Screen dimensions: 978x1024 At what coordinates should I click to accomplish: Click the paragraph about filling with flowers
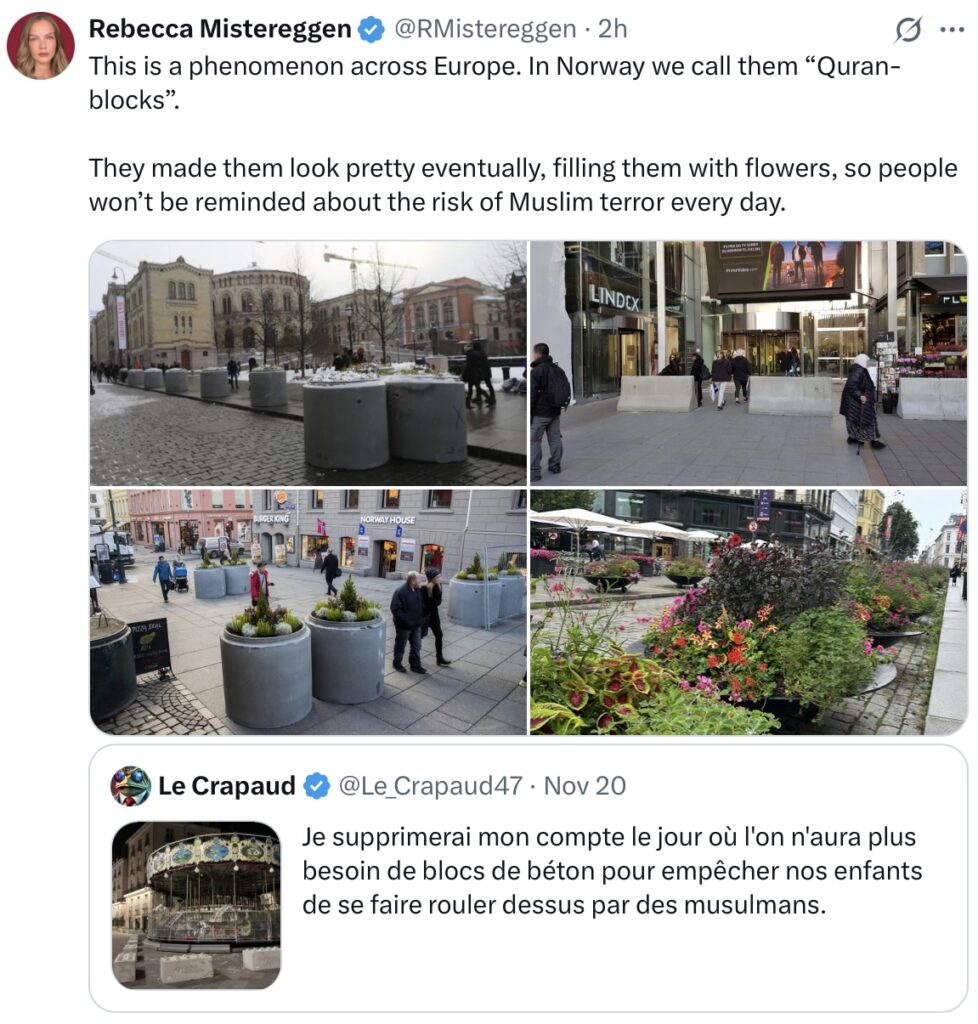pos(522,184)
